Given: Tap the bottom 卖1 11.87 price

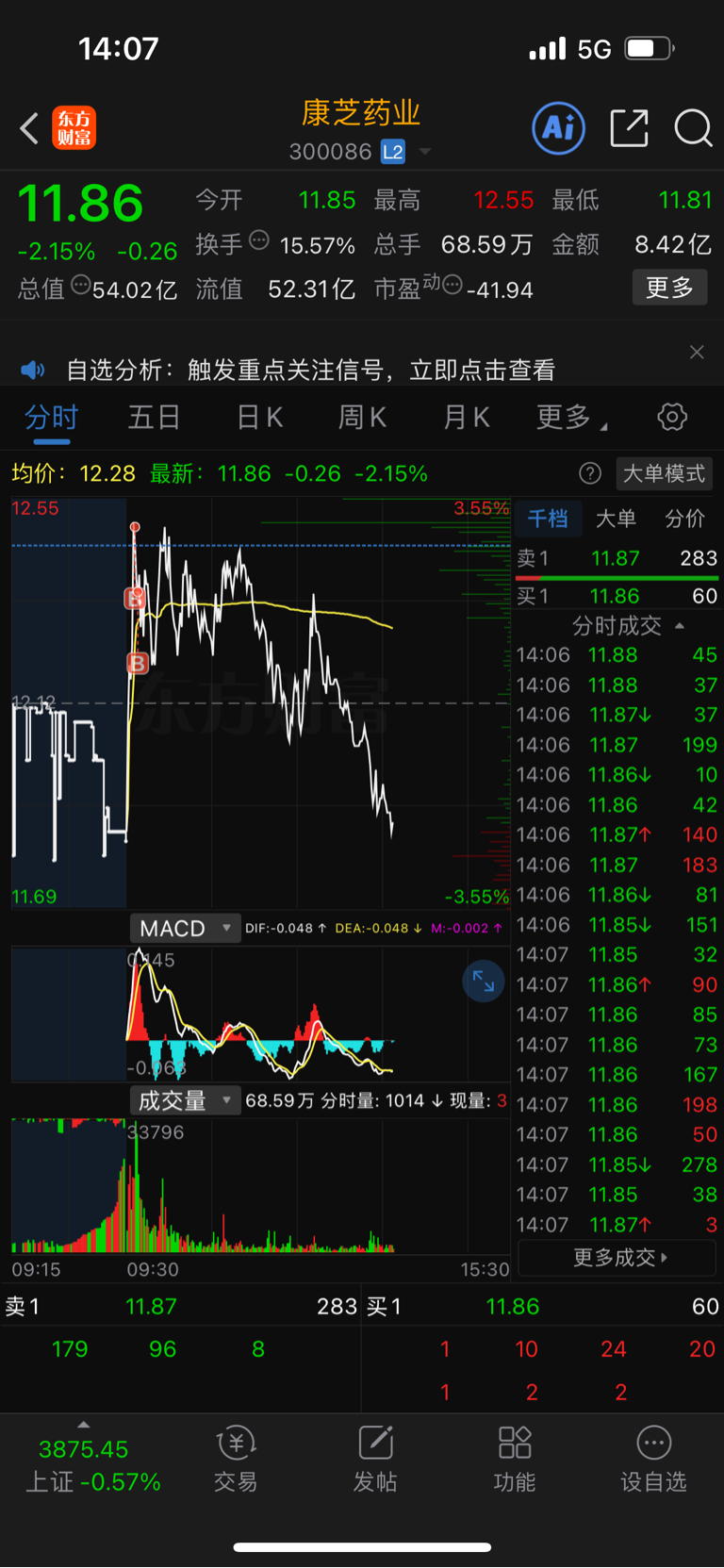Looking at the screenshot, I should (x=151, y=1307).
